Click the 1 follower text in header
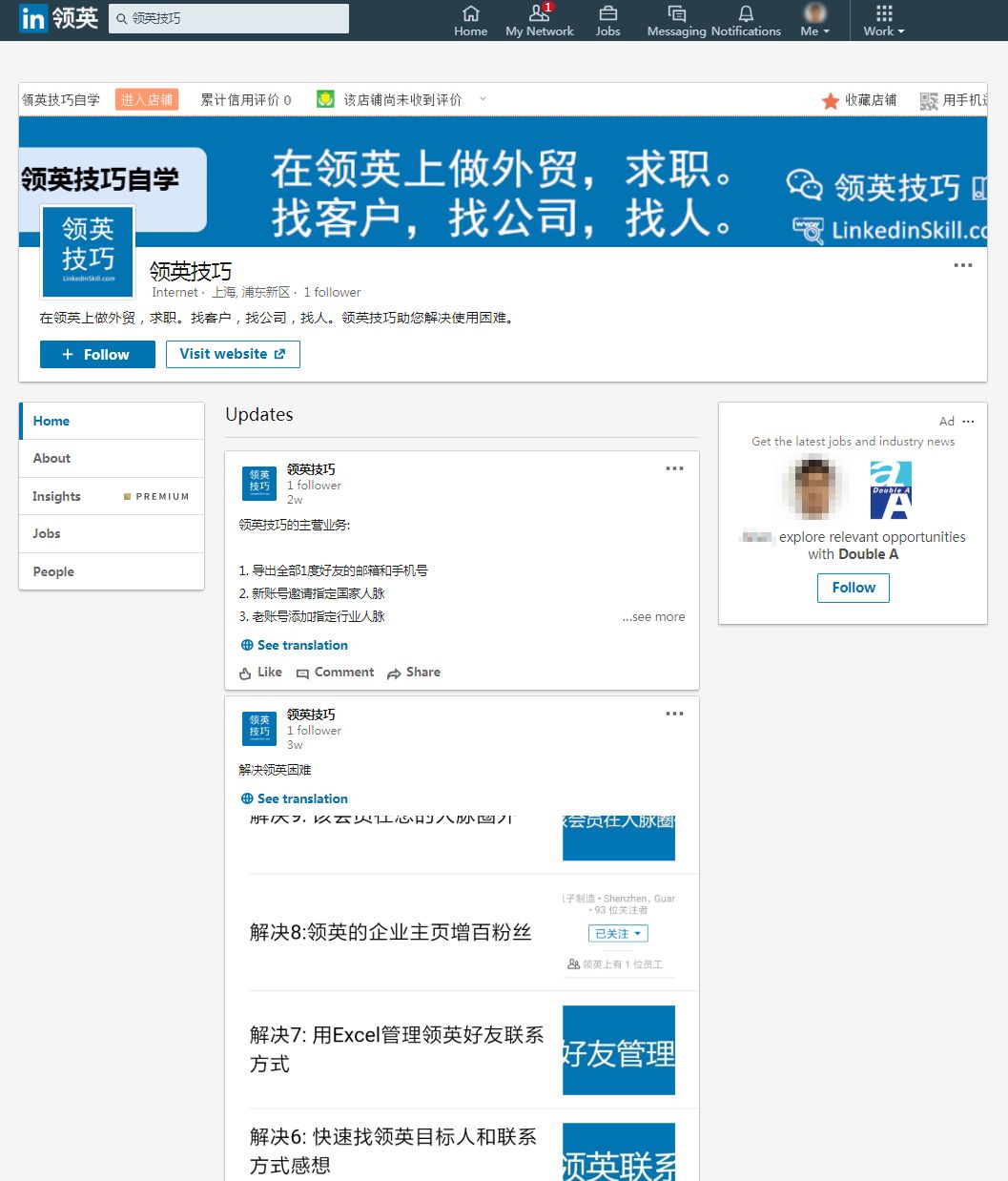 pos(333,293)
